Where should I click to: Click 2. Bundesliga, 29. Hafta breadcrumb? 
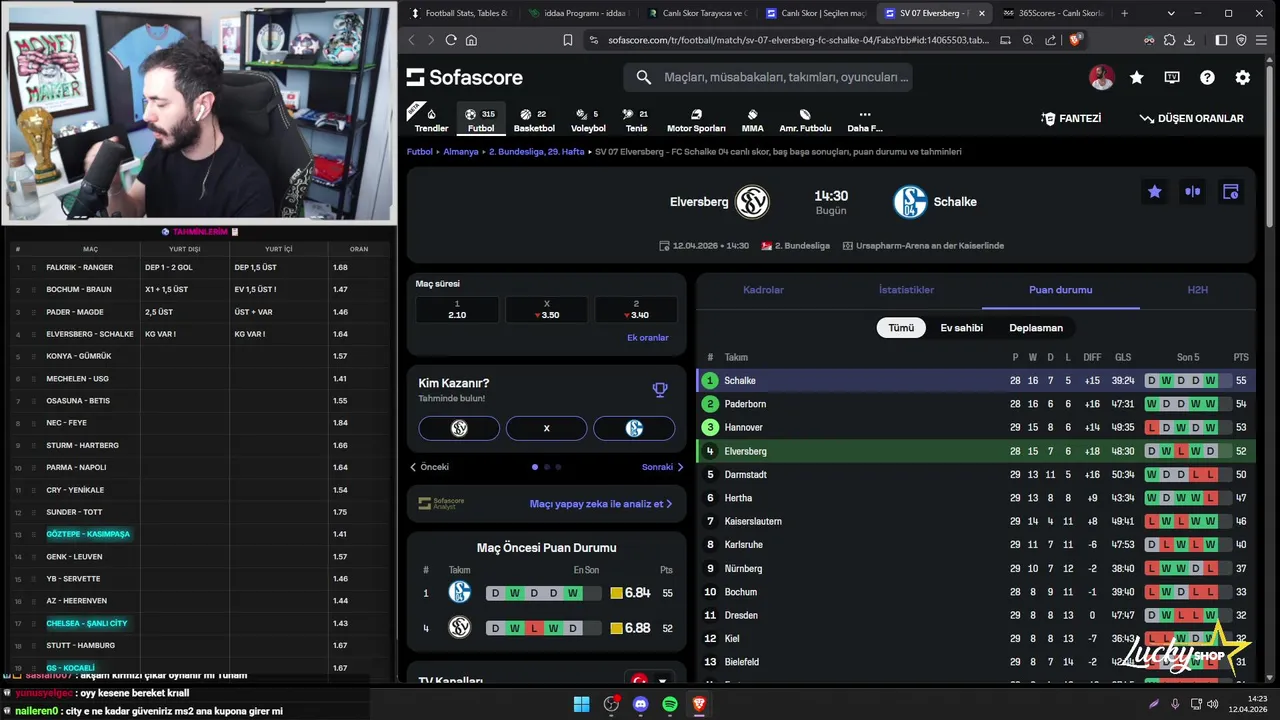pyautogui.click(x=536, y=152)
